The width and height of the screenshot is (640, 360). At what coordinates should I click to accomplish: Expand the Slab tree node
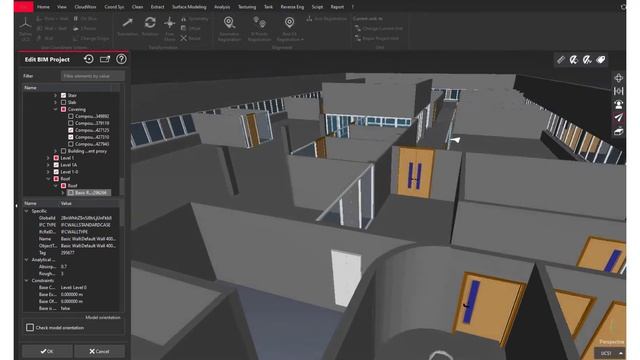click(56, 102)
